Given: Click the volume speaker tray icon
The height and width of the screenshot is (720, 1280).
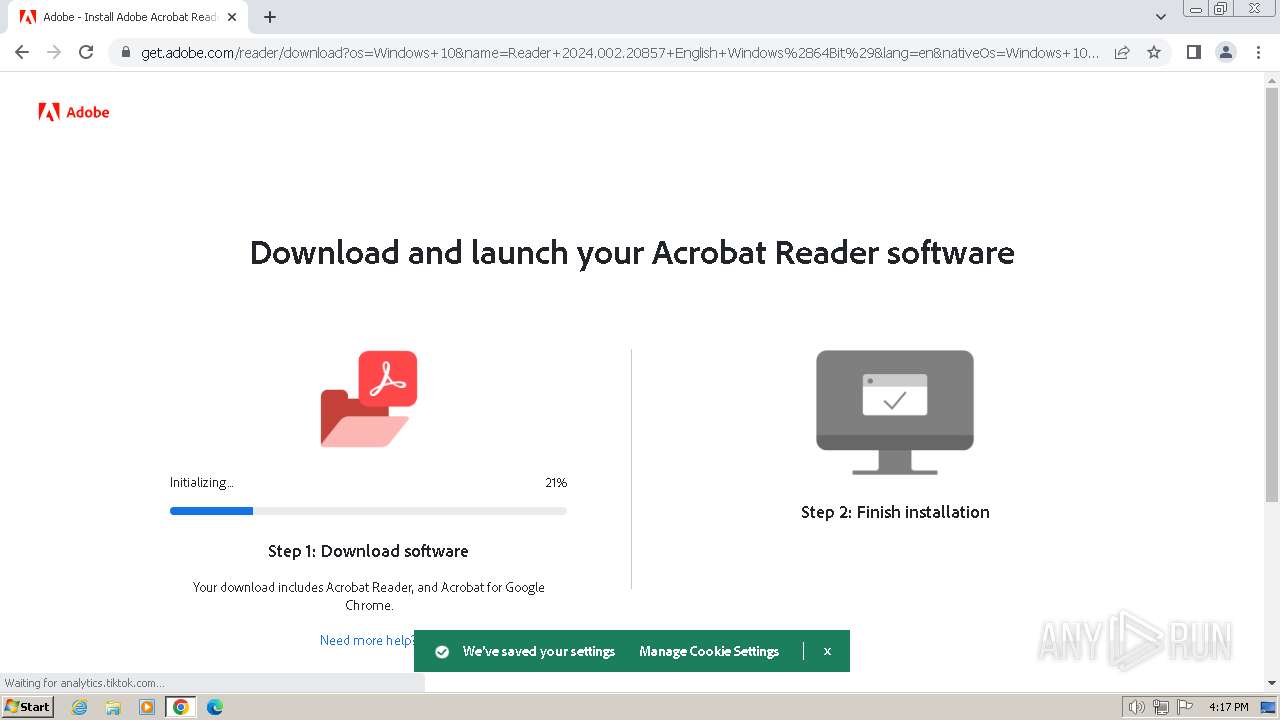Looking at the screenshot, I should (x=1136, y=707).
